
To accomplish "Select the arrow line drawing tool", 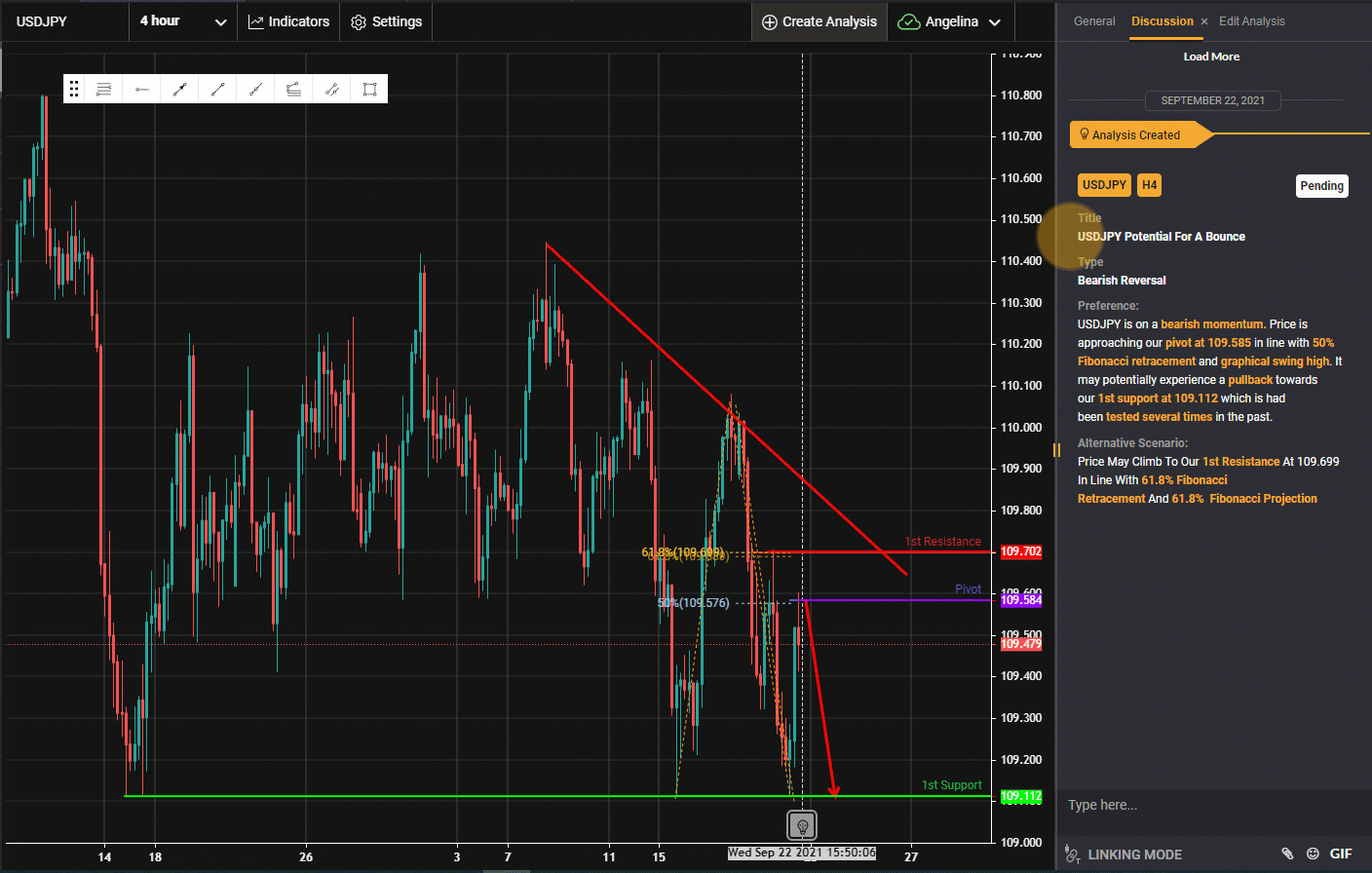I will coord(180,89).
